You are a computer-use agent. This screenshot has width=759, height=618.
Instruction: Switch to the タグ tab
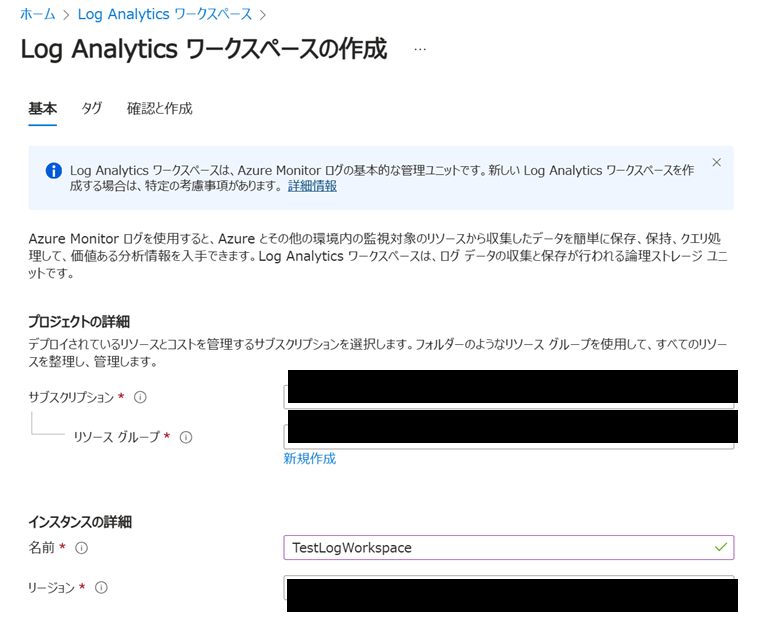[91, 108]
